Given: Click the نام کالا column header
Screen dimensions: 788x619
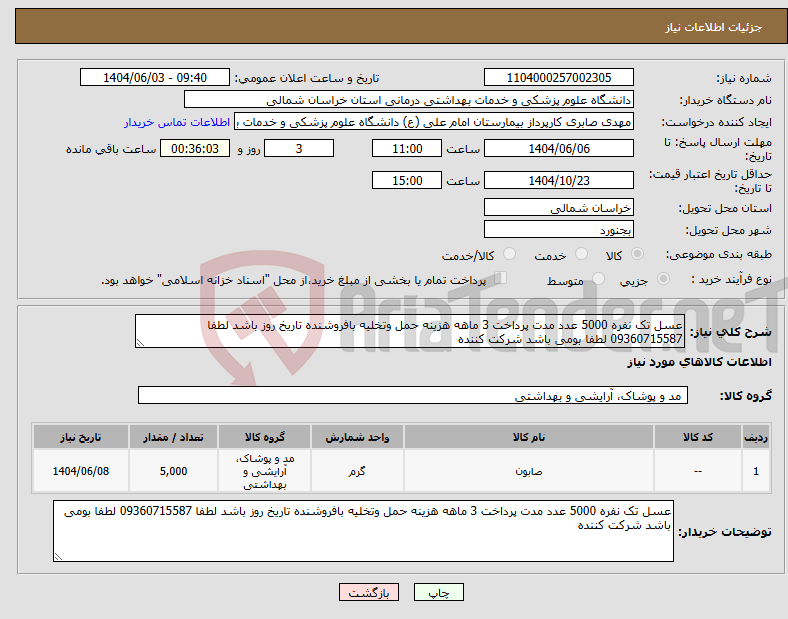Looking at the screenshot, I should (529, 437).
